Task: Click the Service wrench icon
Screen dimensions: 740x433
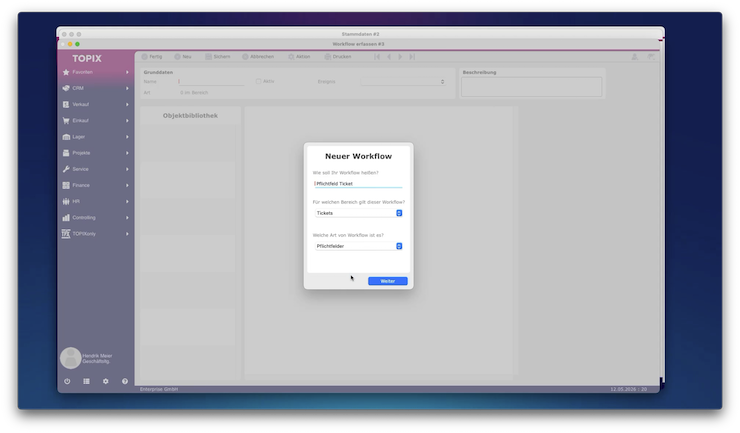Action: click(66, 169)
